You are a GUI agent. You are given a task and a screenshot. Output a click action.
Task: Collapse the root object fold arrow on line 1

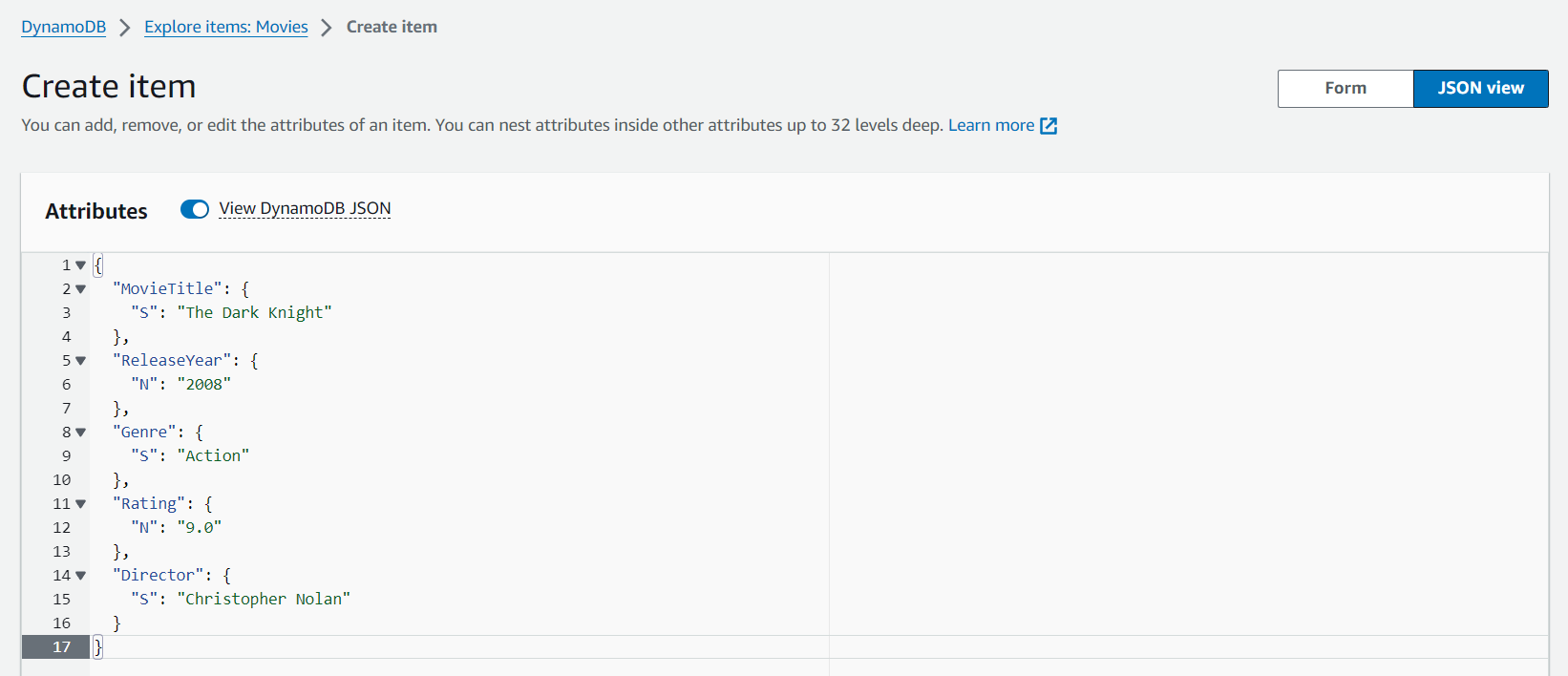click(80, 265)
